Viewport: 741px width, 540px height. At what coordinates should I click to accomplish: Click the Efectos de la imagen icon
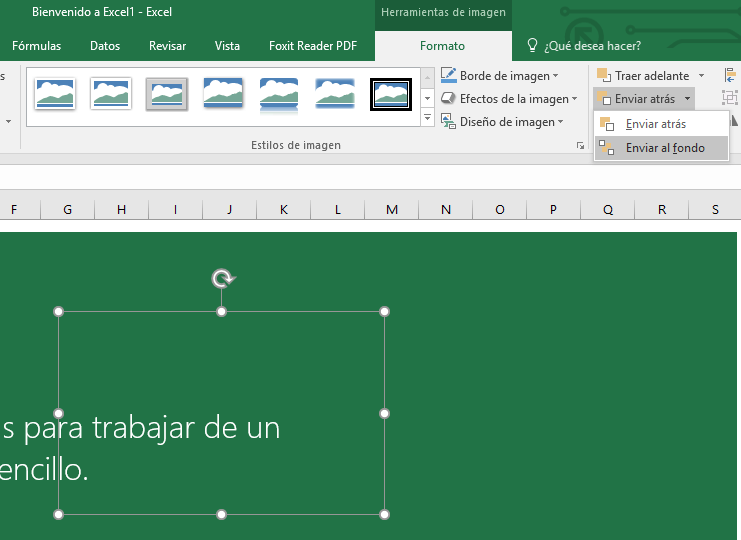tap(448, 98)
